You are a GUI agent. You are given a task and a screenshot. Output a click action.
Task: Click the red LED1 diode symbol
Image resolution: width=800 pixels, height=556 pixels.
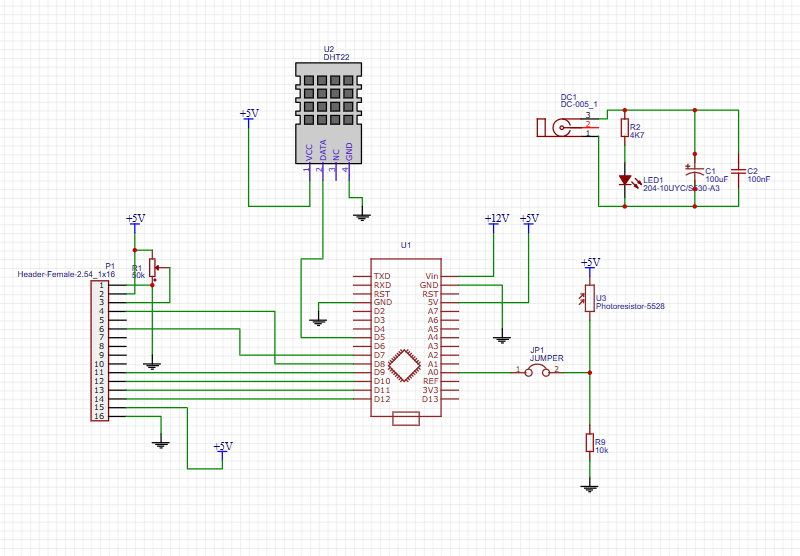(x=626, y=181)
